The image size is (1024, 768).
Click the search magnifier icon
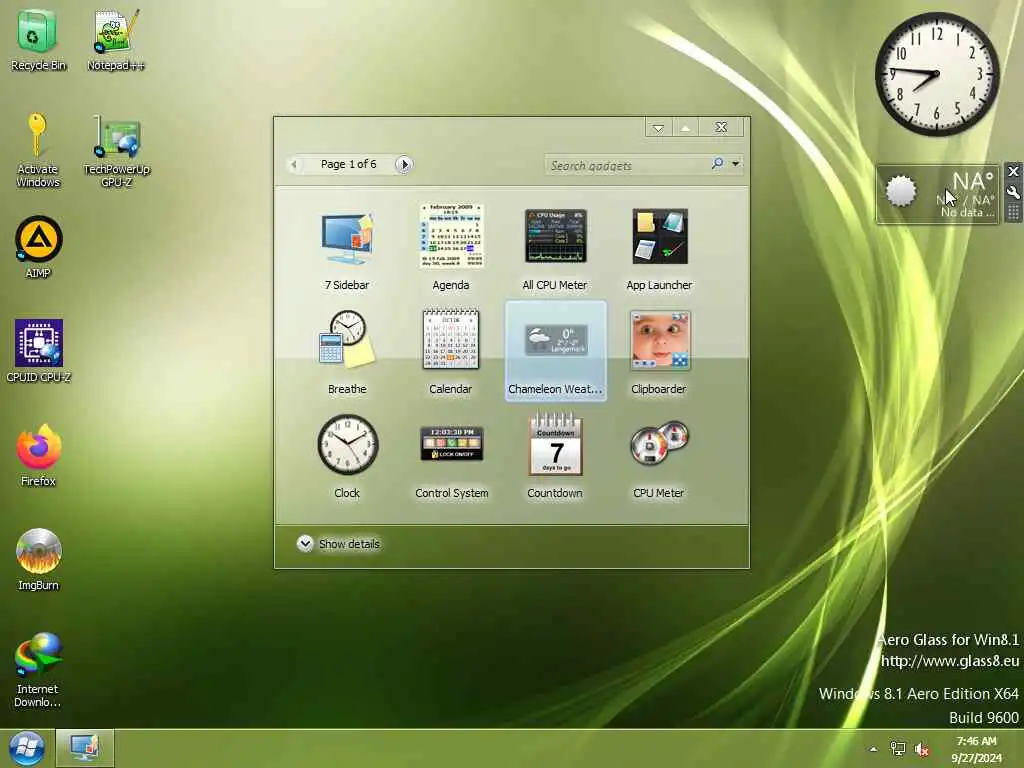pos(718,163)
